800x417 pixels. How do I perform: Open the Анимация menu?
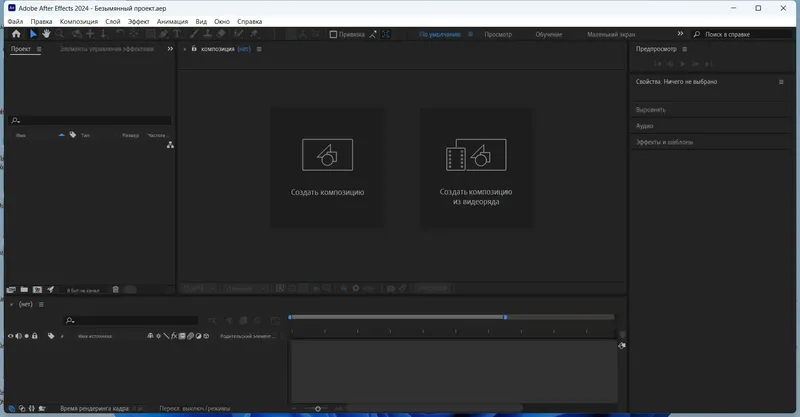[x=172, y=21]
